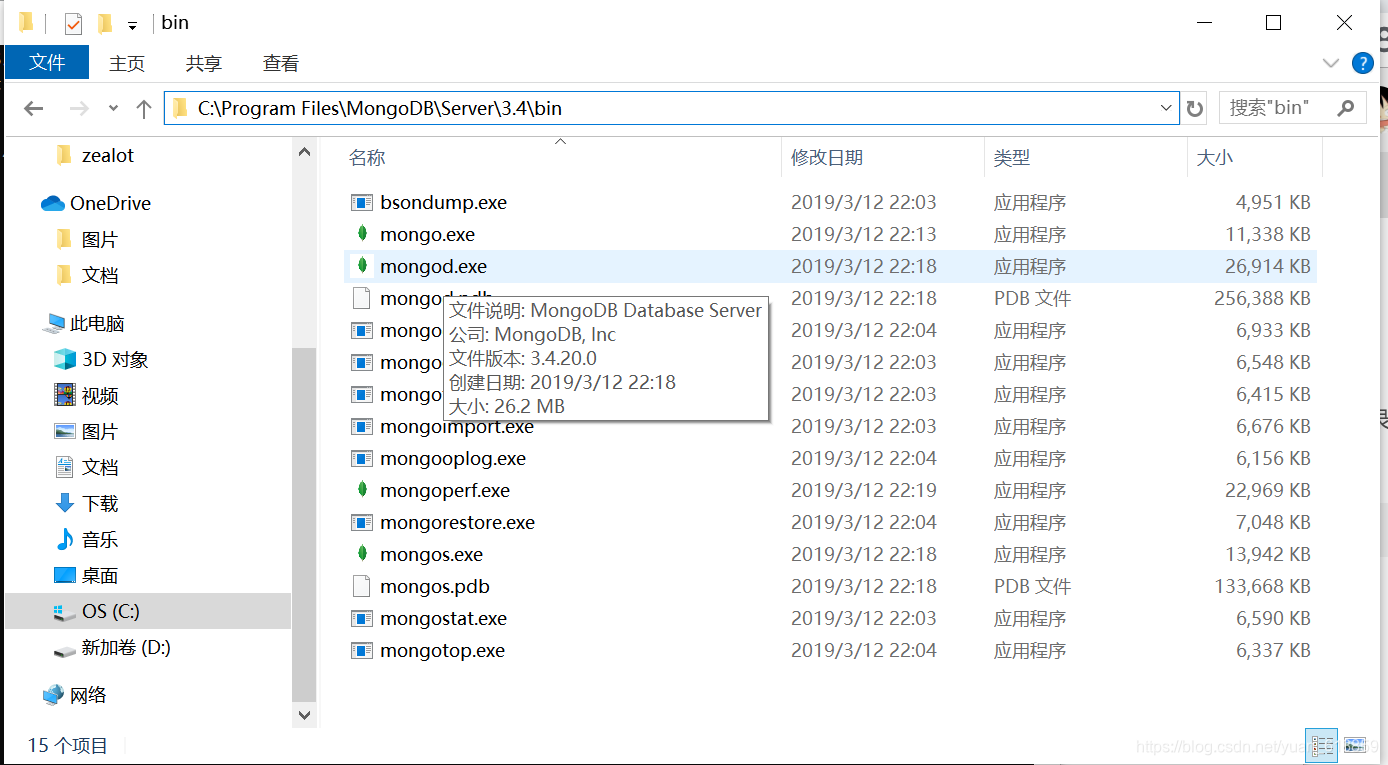Click the sidebar scroll down arrow
1388x765 pixels.
click(304, 715)
